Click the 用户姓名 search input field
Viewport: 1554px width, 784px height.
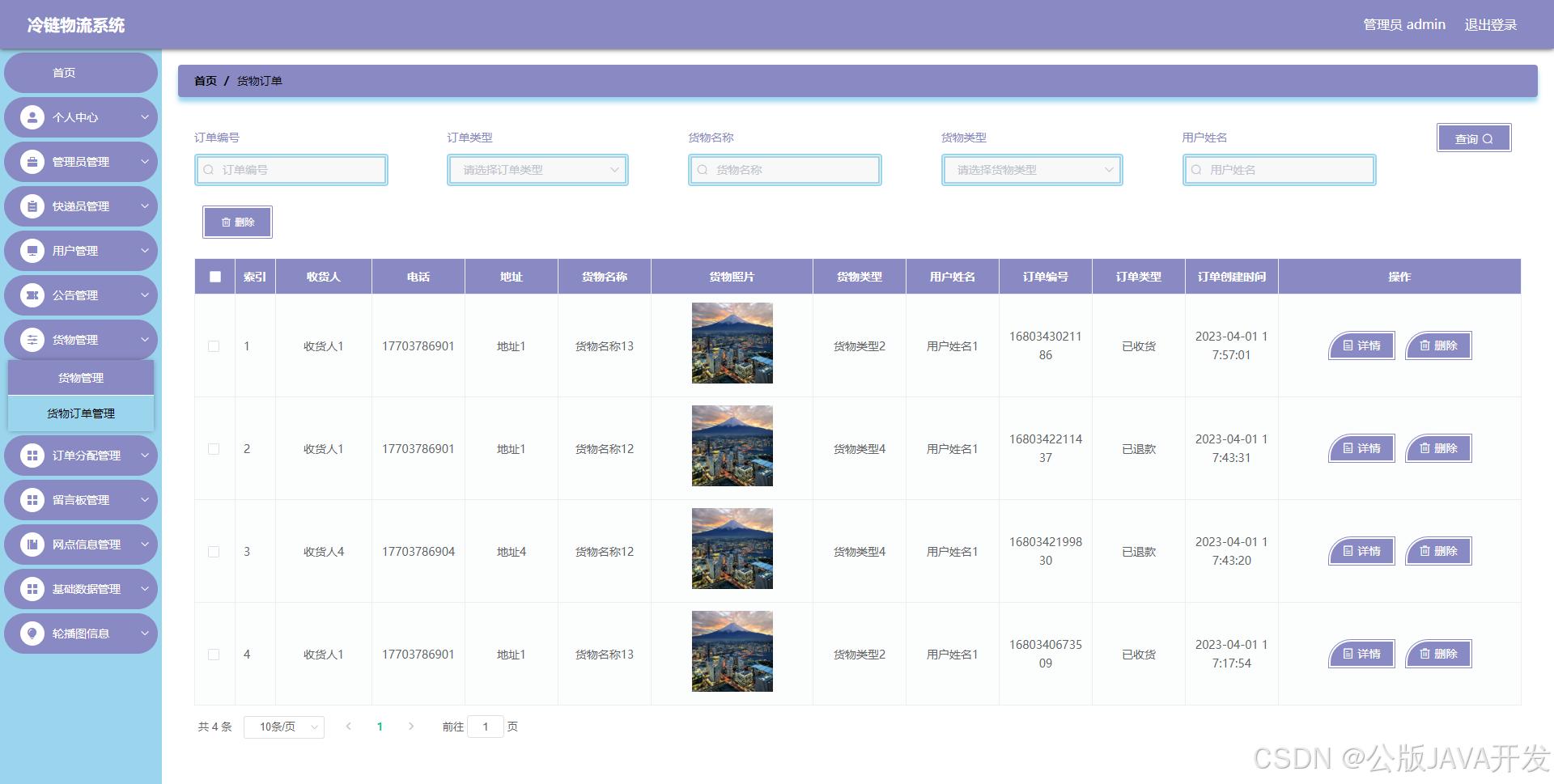pos(1280,170)
